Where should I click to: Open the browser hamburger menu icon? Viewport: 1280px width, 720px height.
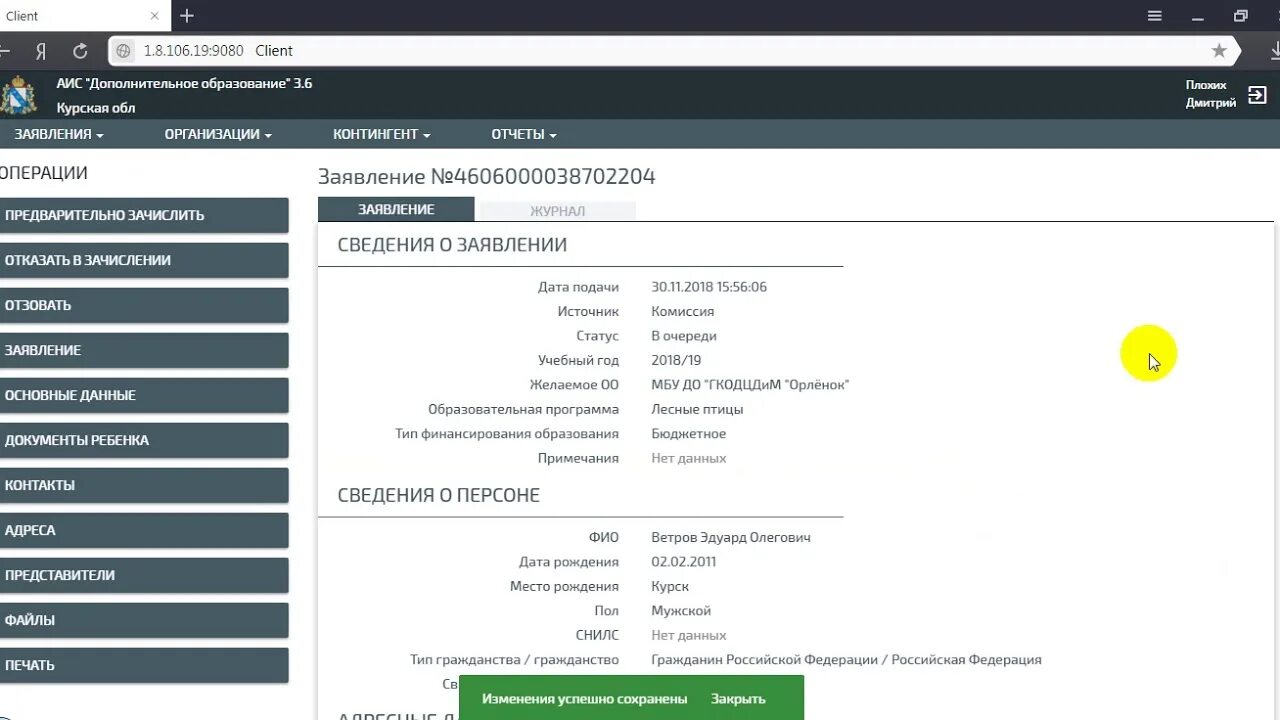(x=1155, y=16)
